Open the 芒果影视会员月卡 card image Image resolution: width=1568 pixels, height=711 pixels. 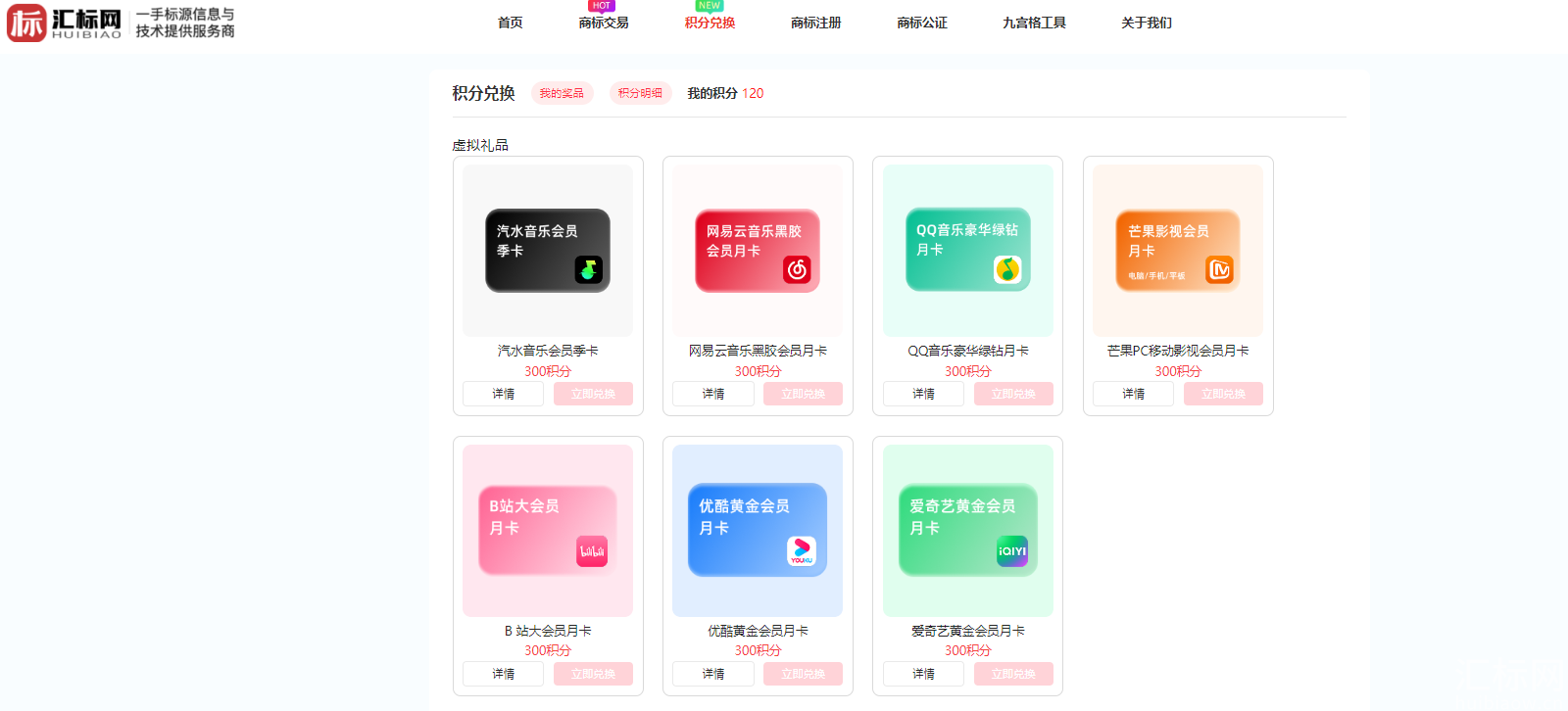coord(1178,251)
